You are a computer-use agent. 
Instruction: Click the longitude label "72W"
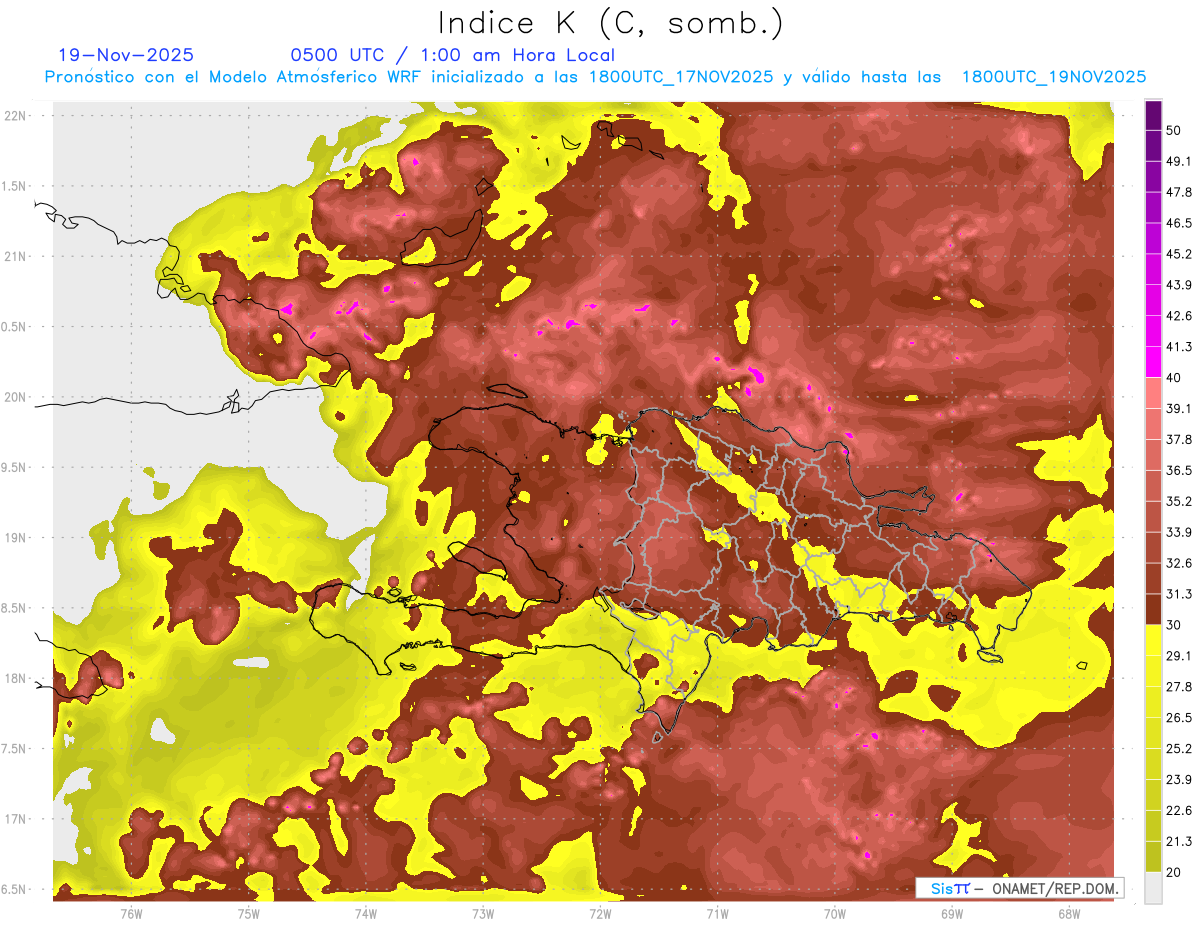click(600, 913)
